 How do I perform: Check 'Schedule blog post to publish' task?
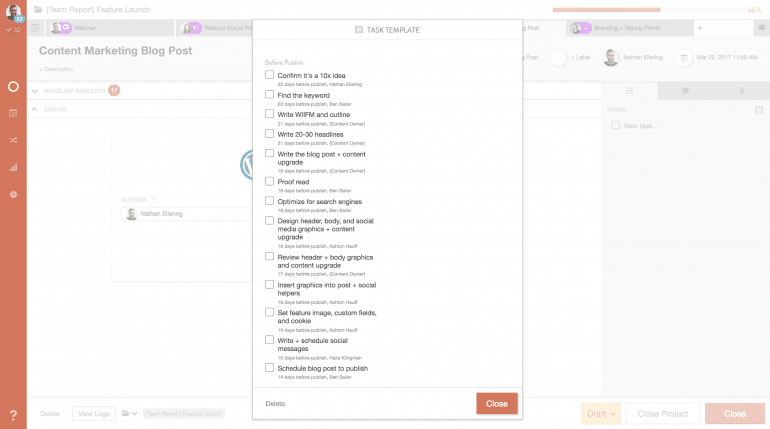click(269, 368)
